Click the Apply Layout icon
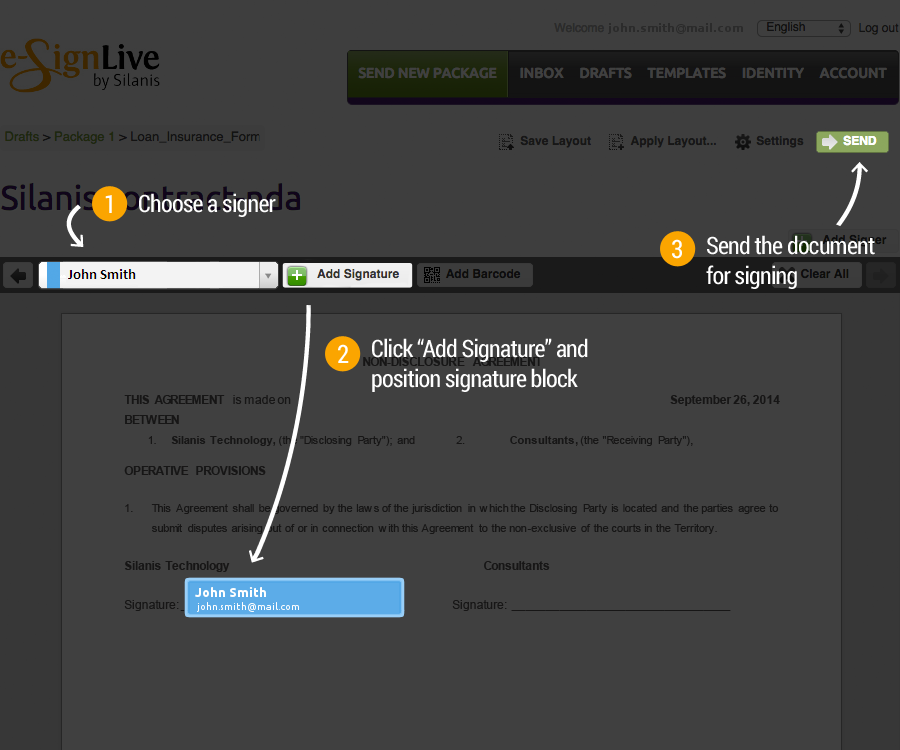 [x=617, y=142]
